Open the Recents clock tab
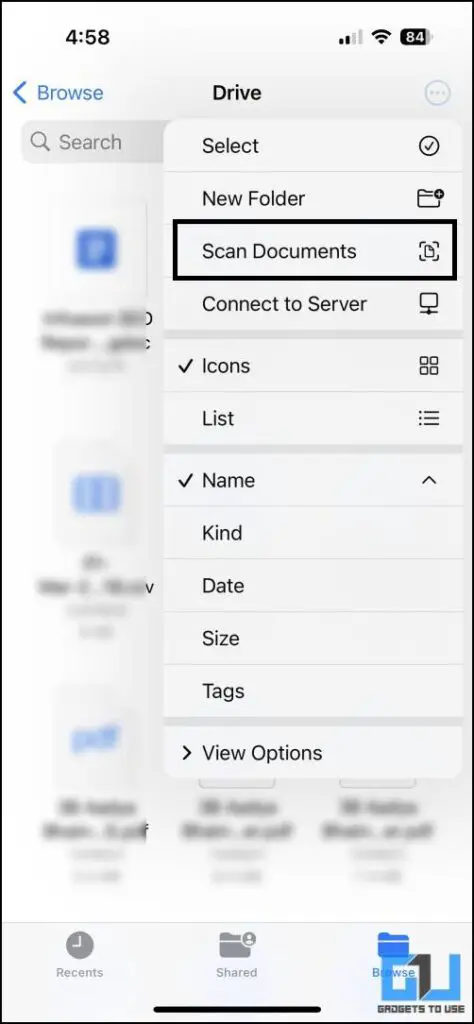 (x=80, y=955)
